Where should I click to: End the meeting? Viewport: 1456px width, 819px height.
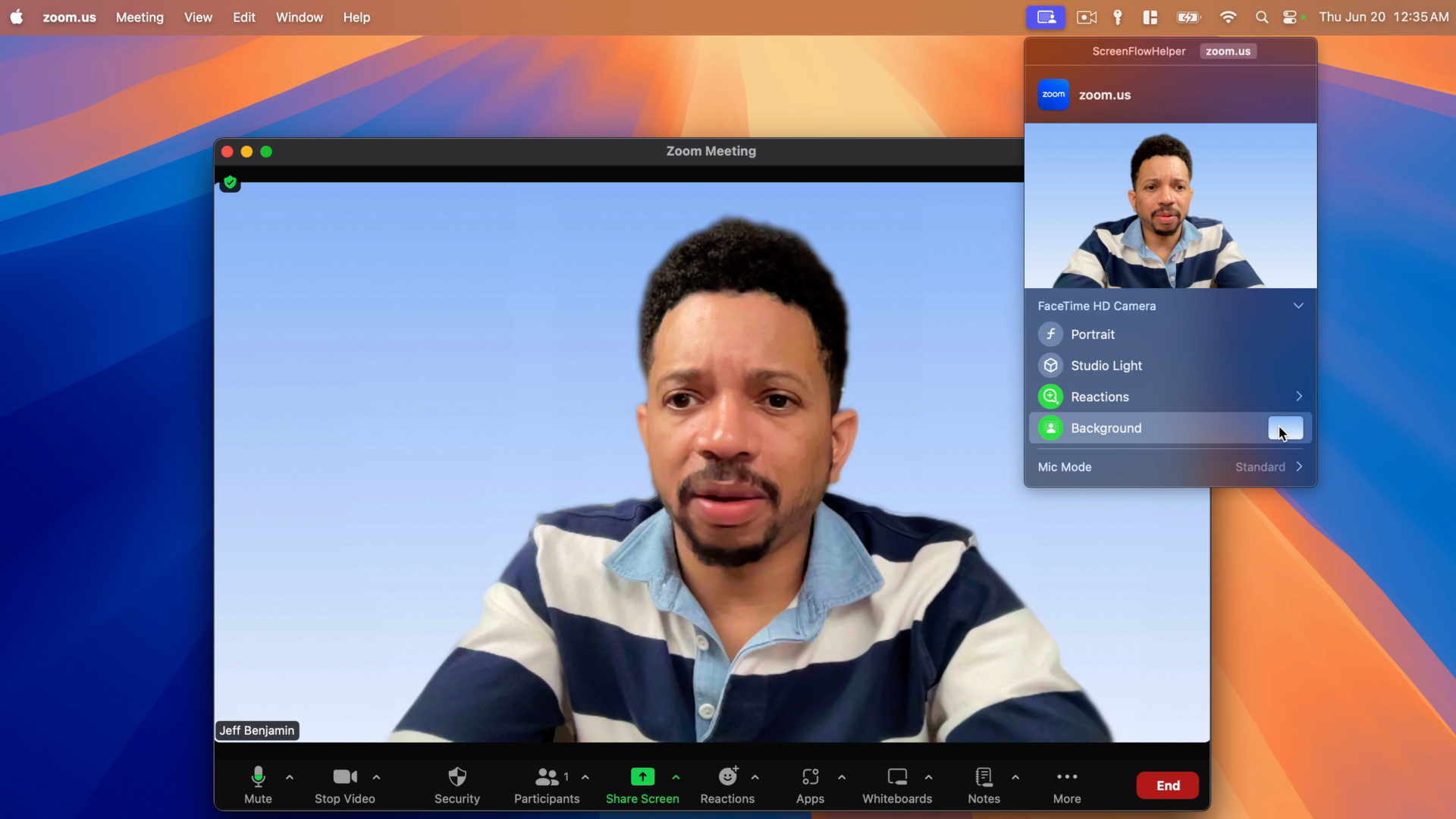coord(1167,785)
